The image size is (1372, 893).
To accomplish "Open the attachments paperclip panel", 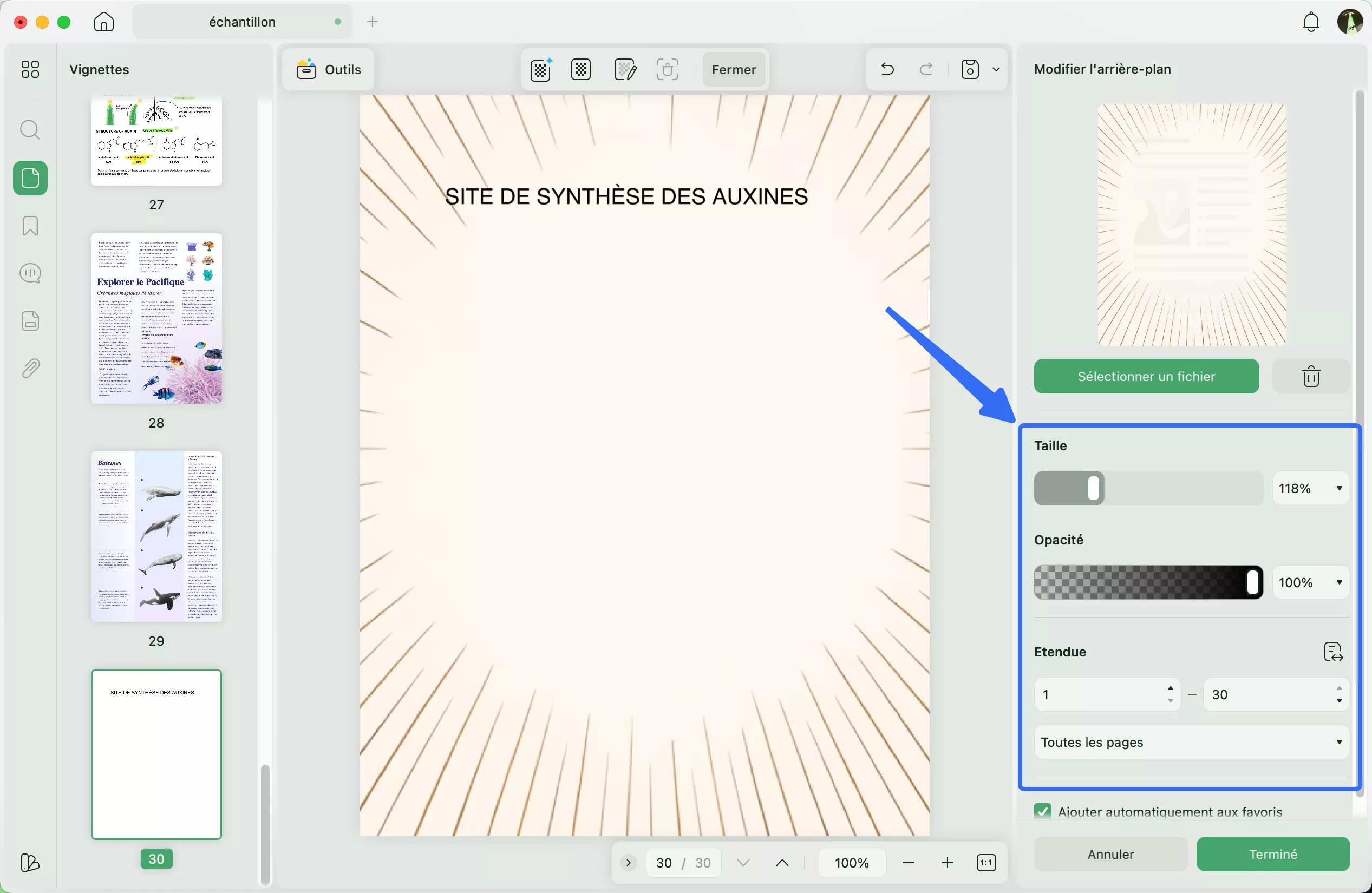I will pyautogui.click(x=30, y=368).
